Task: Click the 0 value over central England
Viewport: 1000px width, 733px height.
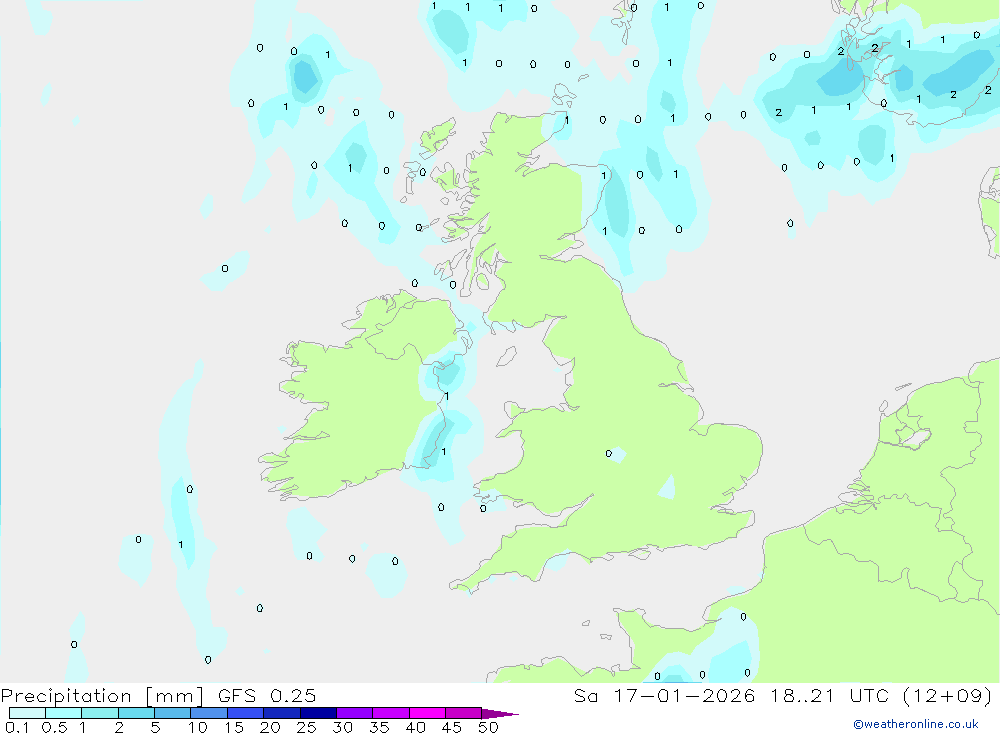Action: click(x=608, y=454)
